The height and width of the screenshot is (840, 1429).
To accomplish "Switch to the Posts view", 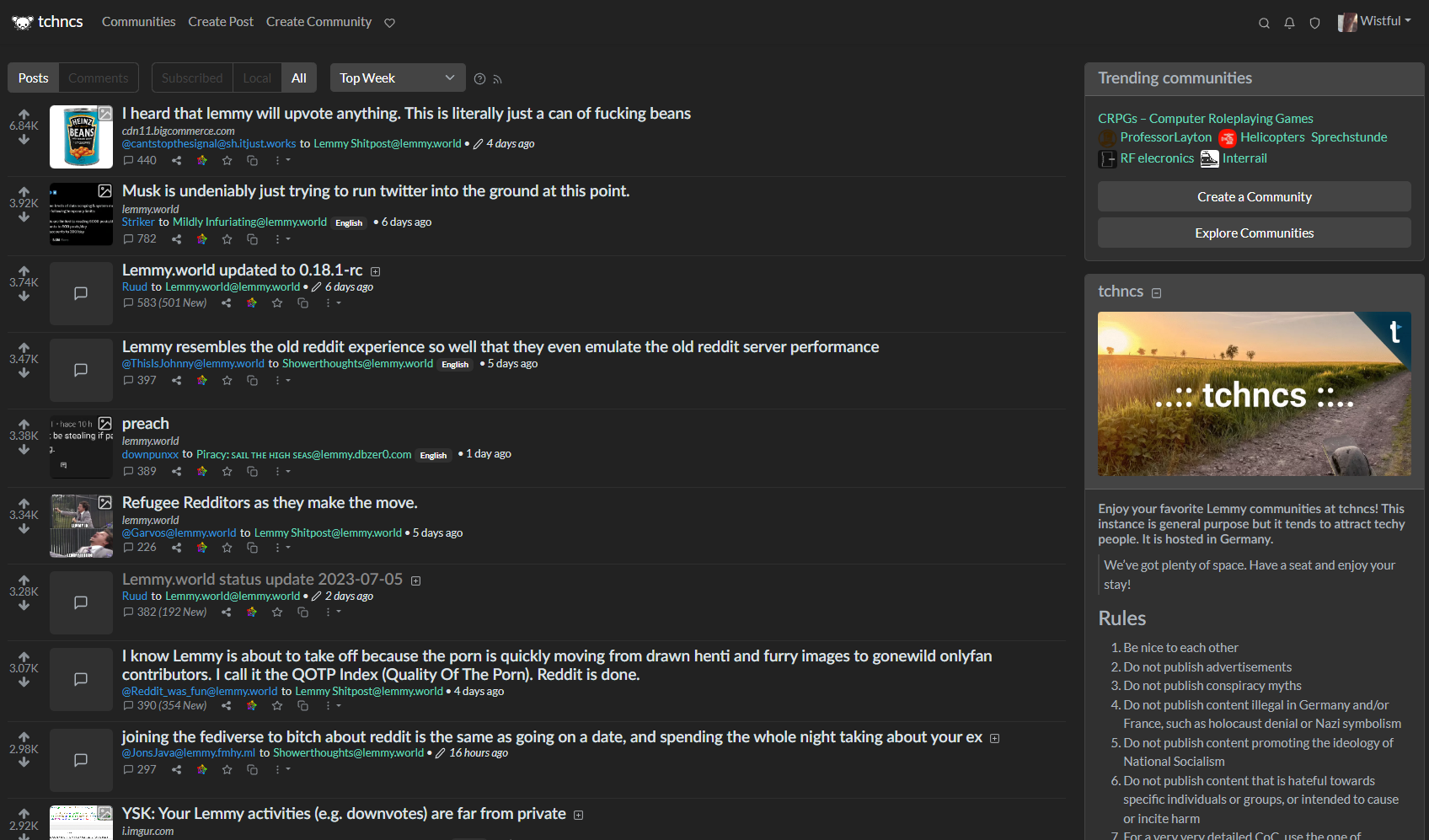I will coord(34,78).
